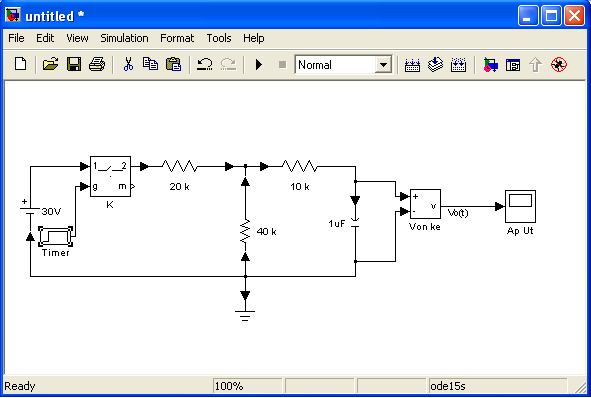Click the New model icon
This screenshot has height=398, width=591.
tap(20, 64)
